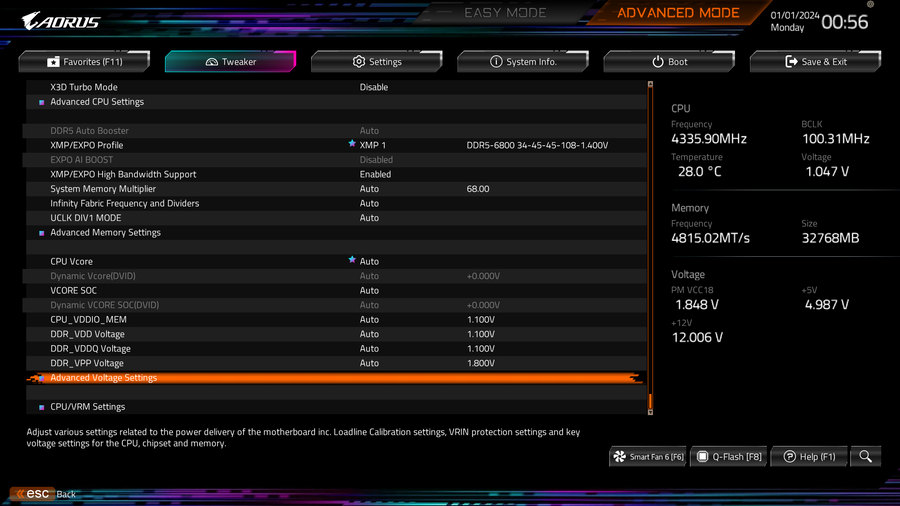Select the Dynamic VCORE SOC(DVID) row
The width and height of the screenshot is (900, 506).
(x=336, y=305)
